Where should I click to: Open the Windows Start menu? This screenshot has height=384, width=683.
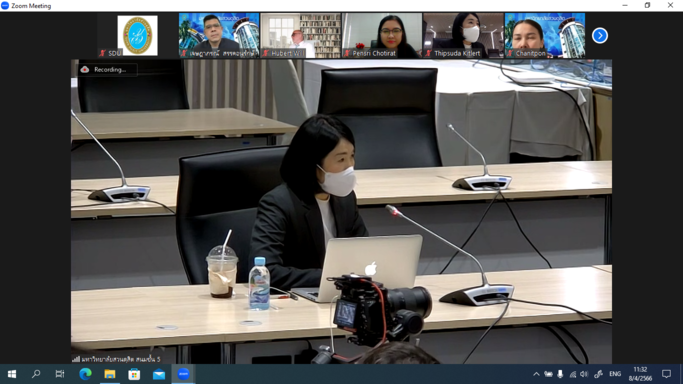point(12,374)
